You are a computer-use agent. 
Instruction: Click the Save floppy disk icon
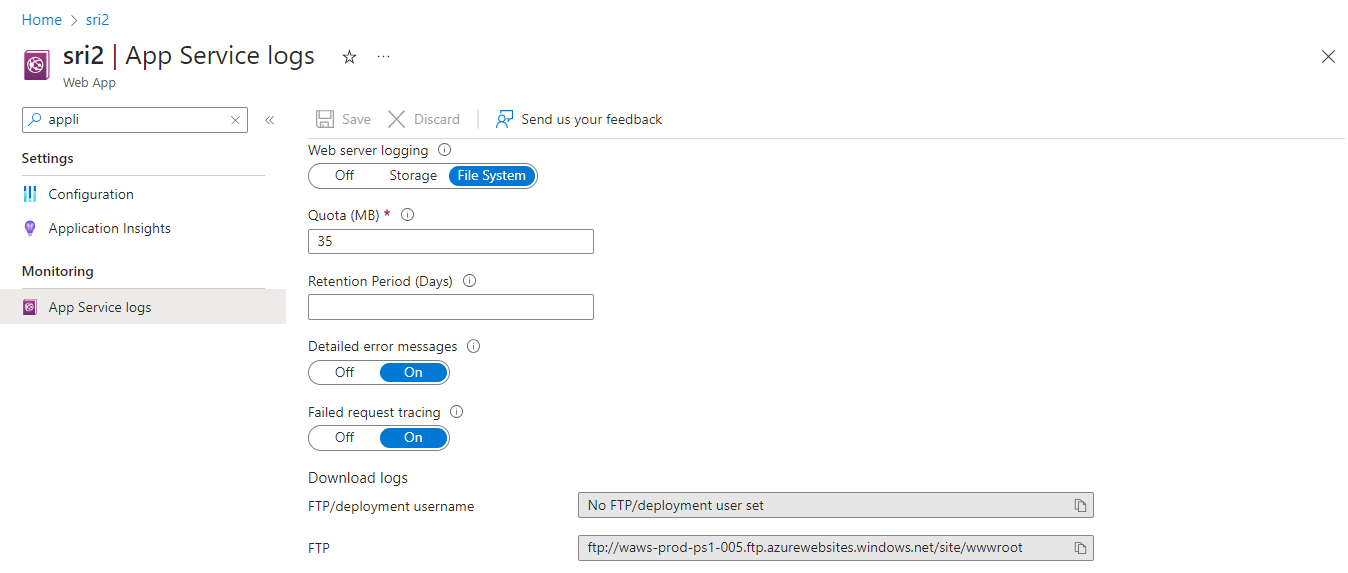coord(325,119)
